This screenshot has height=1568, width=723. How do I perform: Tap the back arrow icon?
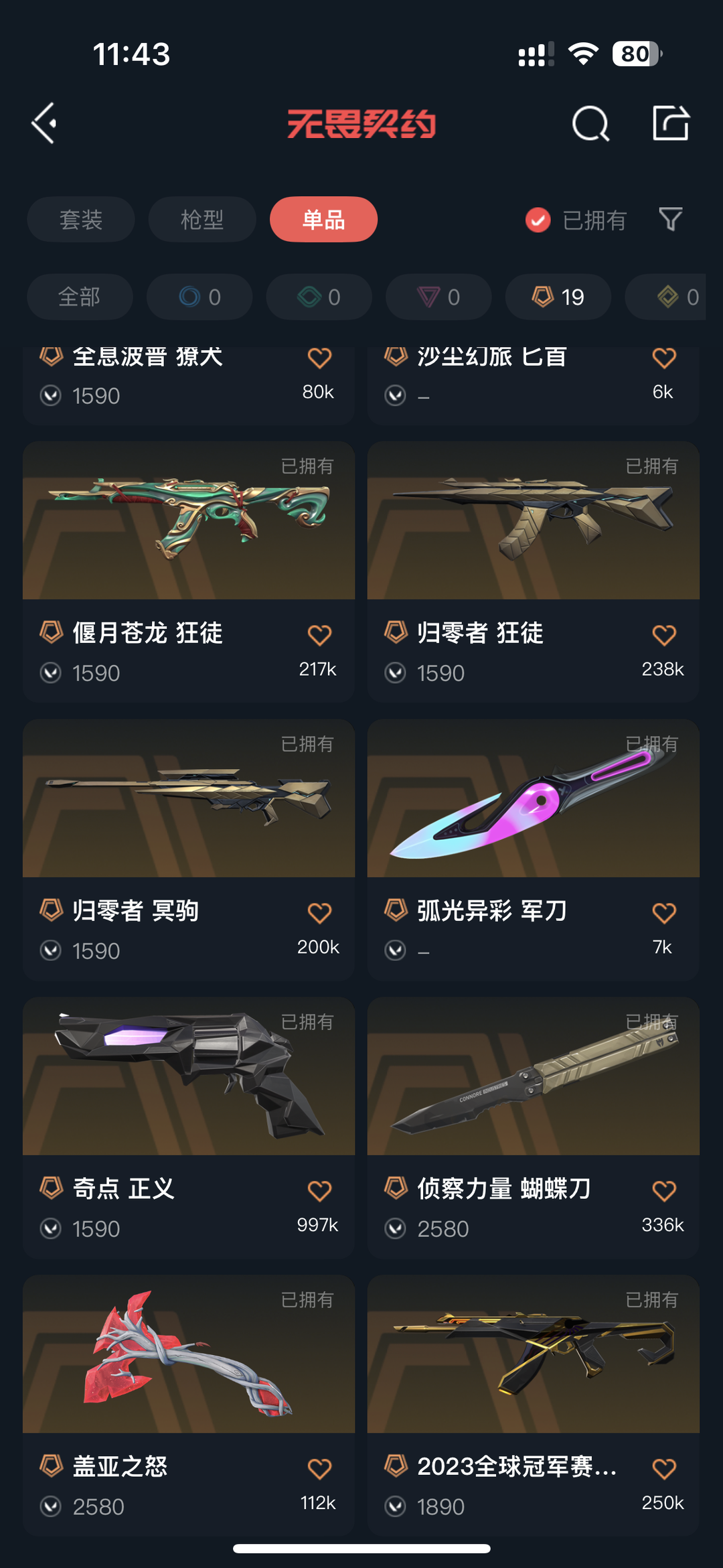click(x=44, y=123)
